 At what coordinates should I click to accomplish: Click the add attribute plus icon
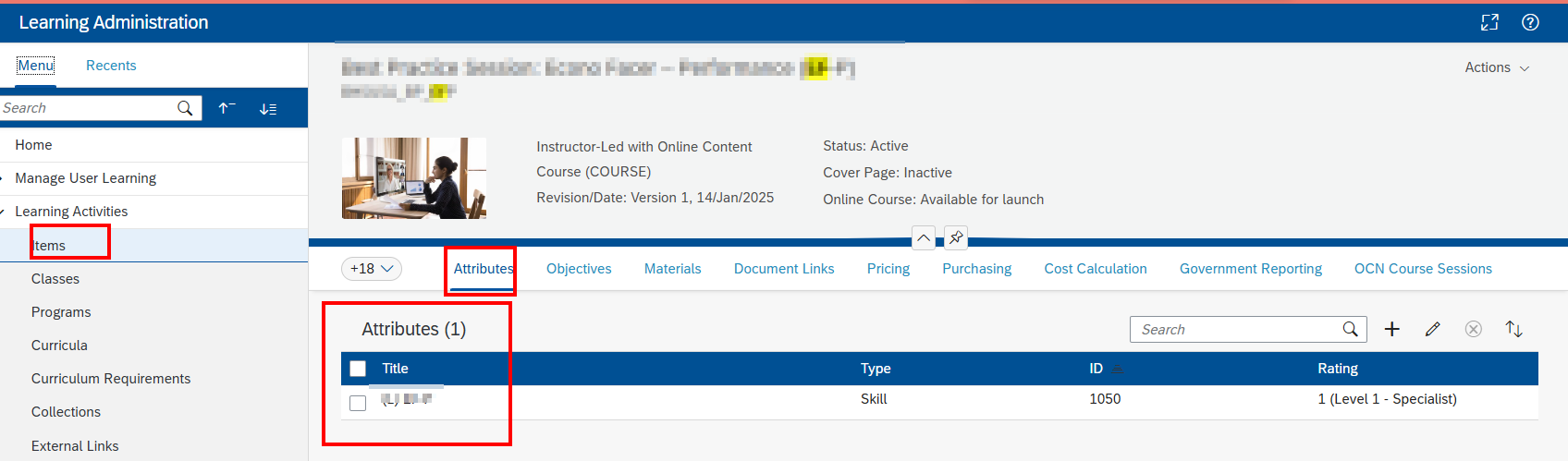pyautogui.click(x=1391, y=329)
